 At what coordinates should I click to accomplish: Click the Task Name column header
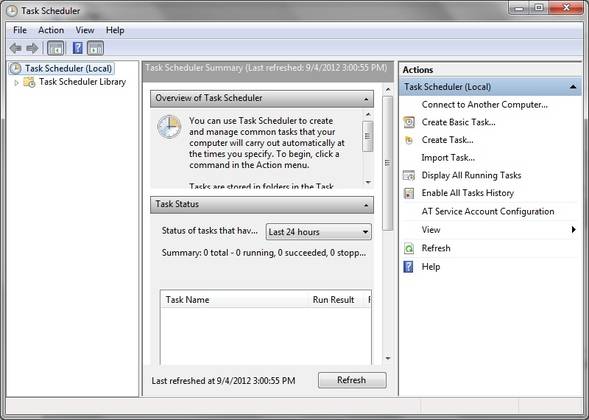tap(187, 300)
